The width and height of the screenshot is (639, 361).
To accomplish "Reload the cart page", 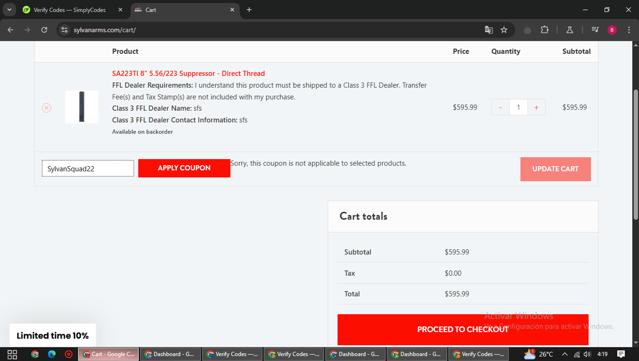I will (x=44, y=30).
